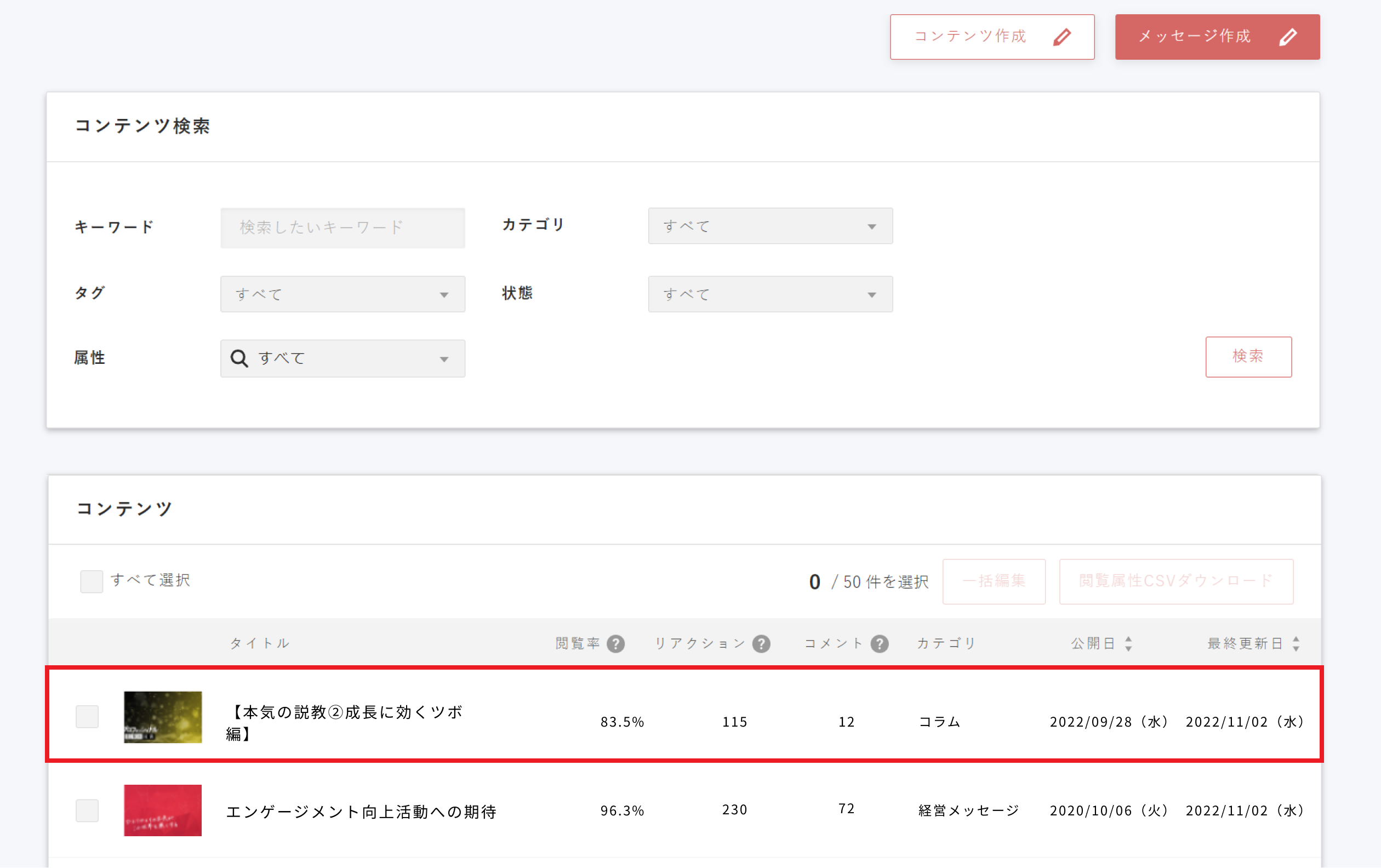The width and height of the screenshot is (1381, 868).
Task: Open title エンゲージメント向上活動への期待
Action: point(361,812)
